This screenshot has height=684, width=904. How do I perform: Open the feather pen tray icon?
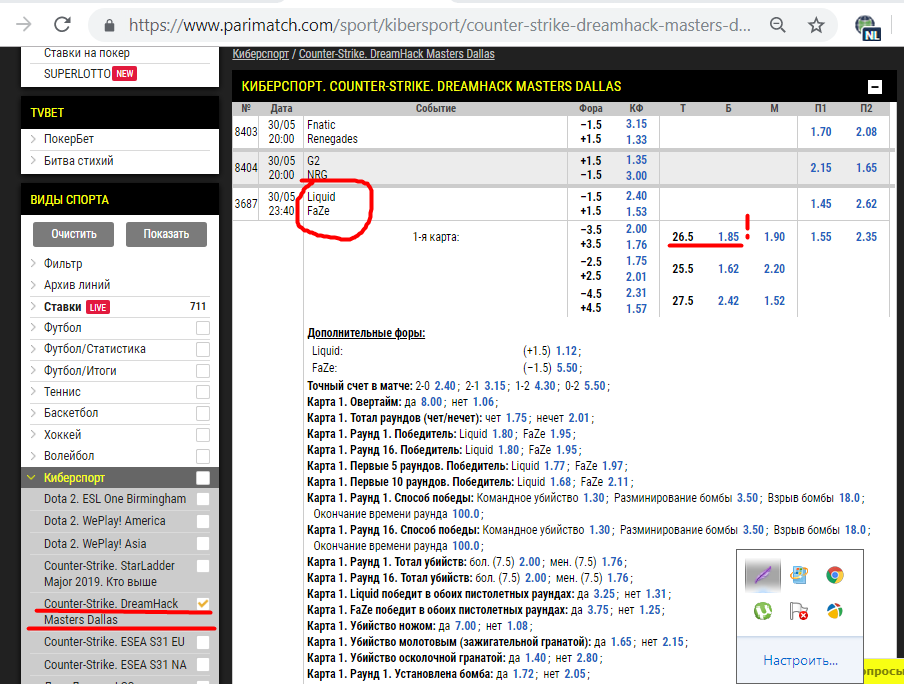tap(763, 575)
